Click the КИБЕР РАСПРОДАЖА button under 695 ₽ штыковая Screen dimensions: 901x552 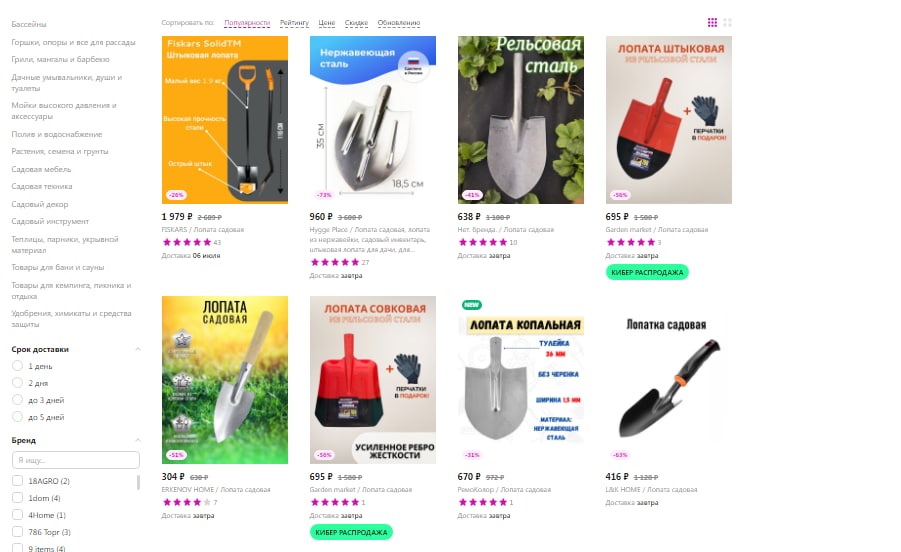(x=647, y=272)
